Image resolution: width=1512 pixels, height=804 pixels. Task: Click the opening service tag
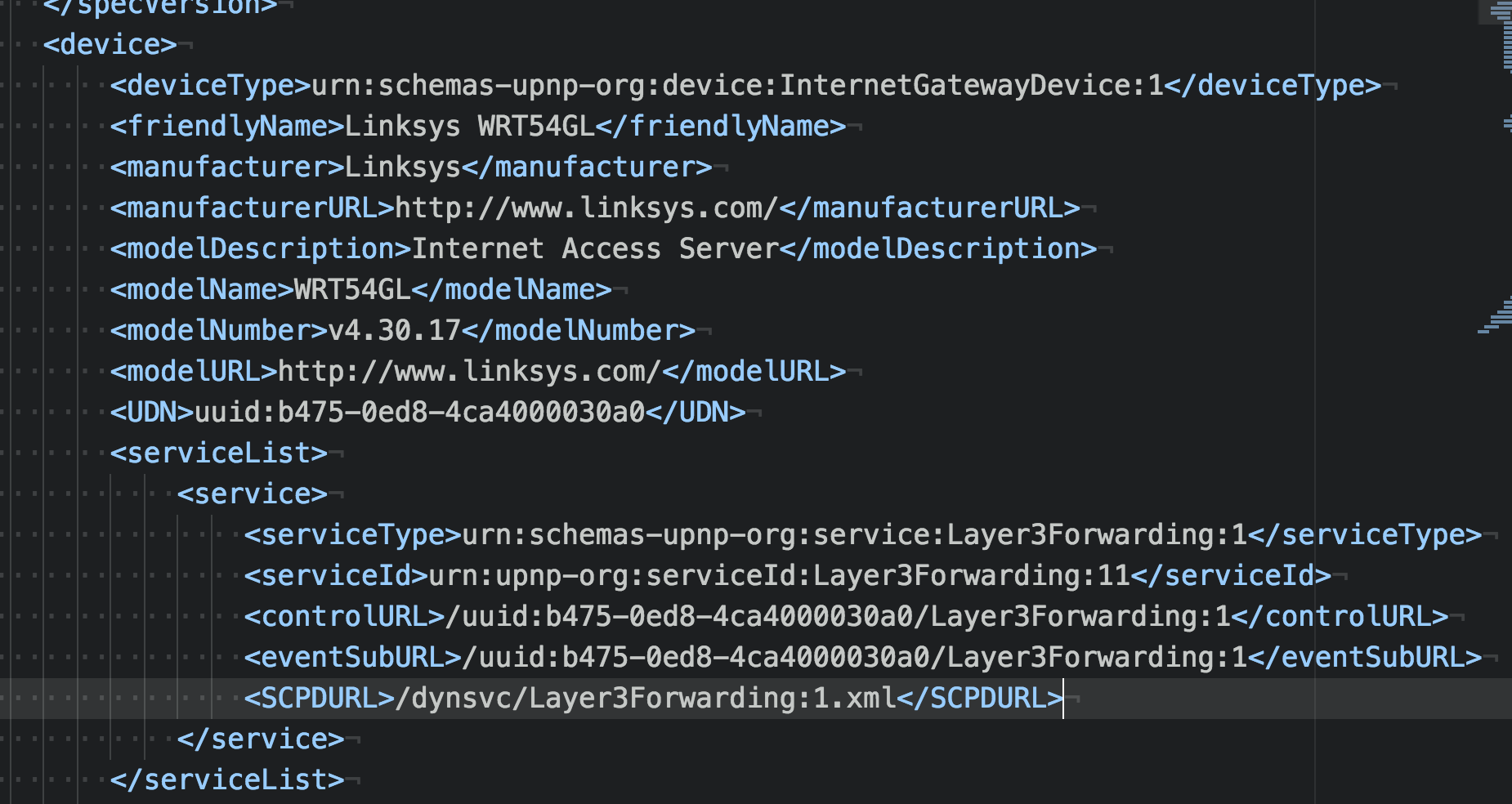(x=253, y=494)
